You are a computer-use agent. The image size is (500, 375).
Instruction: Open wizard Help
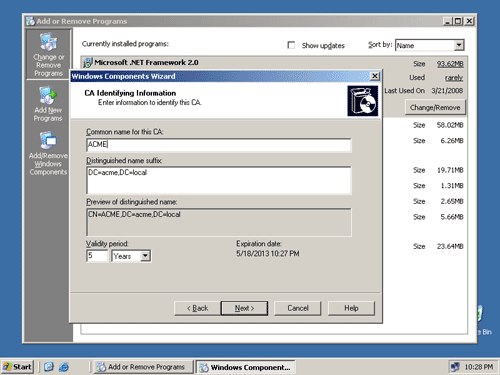pos(351,308)
